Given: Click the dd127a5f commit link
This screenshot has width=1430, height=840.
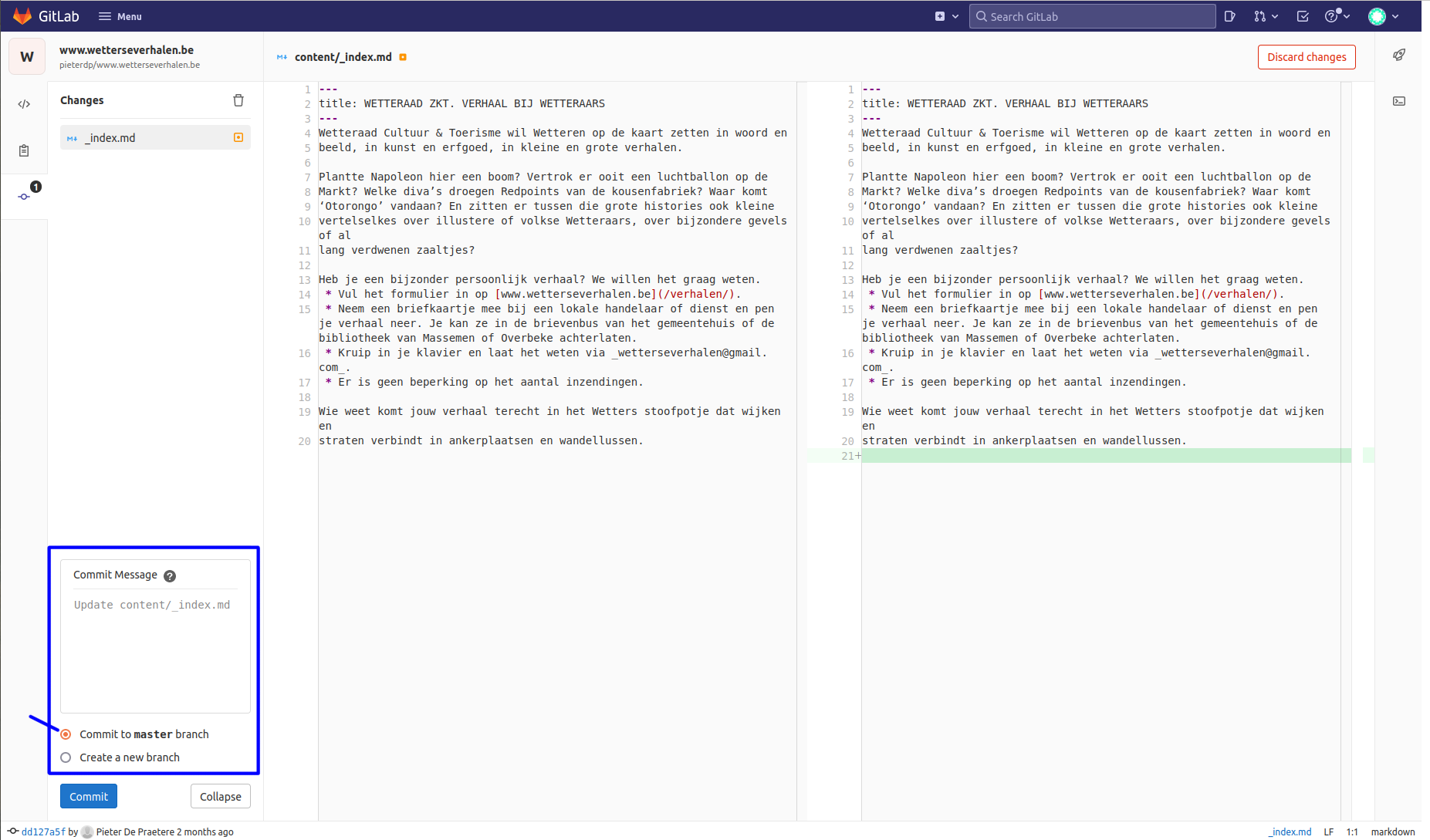Looking at the screenshot, I should 44,832.
